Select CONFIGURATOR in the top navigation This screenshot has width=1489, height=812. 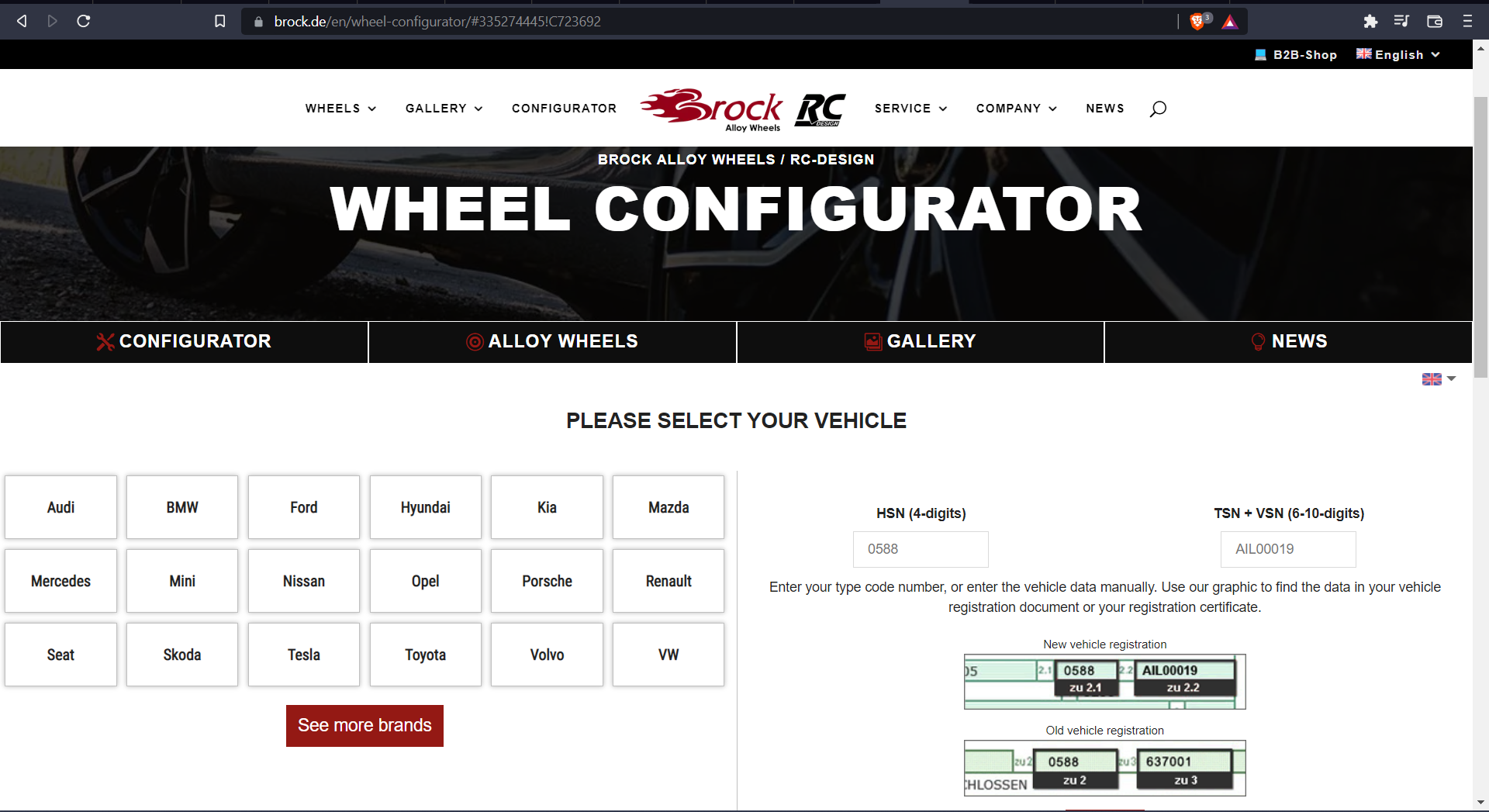point(564,109)
